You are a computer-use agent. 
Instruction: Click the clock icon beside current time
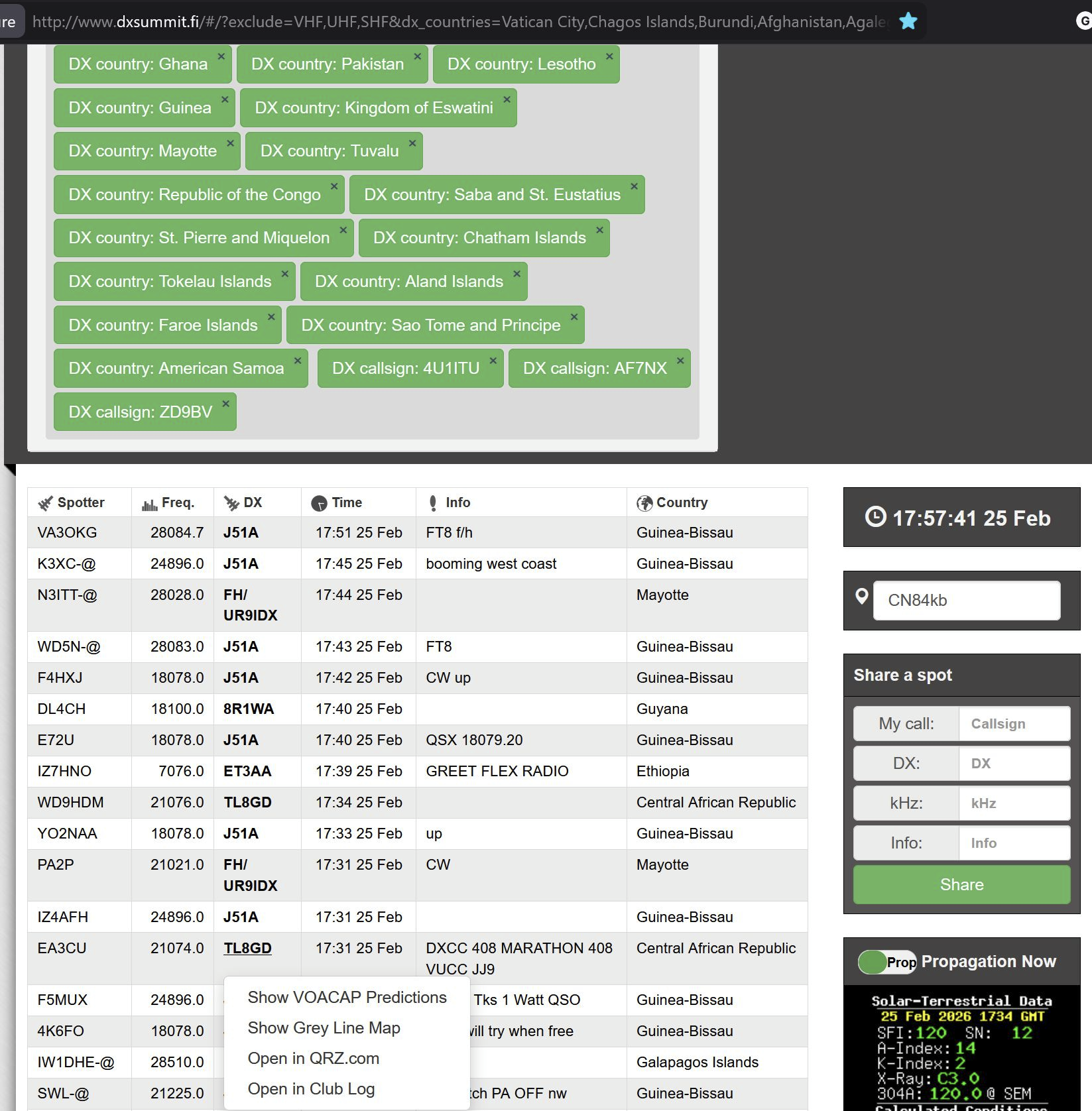click(x=875, y=517)
